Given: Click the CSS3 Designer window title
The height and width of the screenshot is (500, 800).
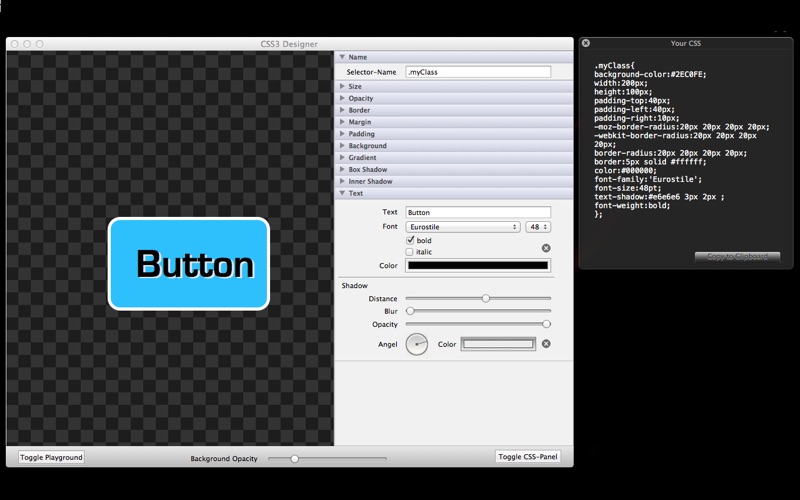Looking at the screenshot, I should (289, 44).
